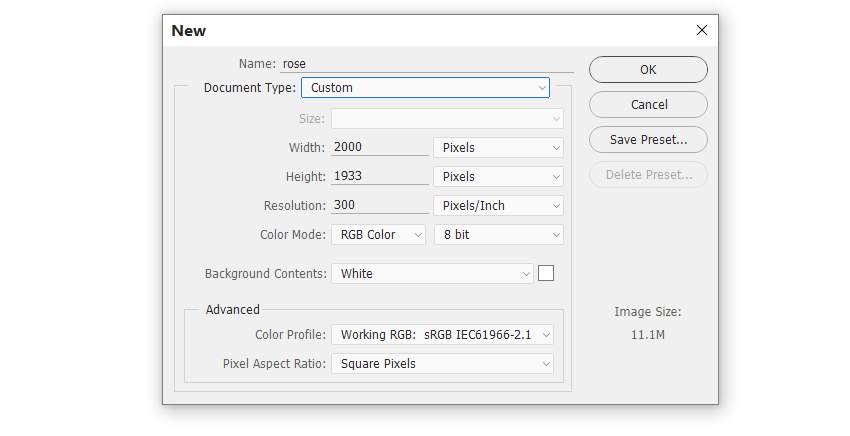Image resolution: width=850 pixels, height=436 pixels.
Task: Close the New document dialog
Action: click(701, 30)
